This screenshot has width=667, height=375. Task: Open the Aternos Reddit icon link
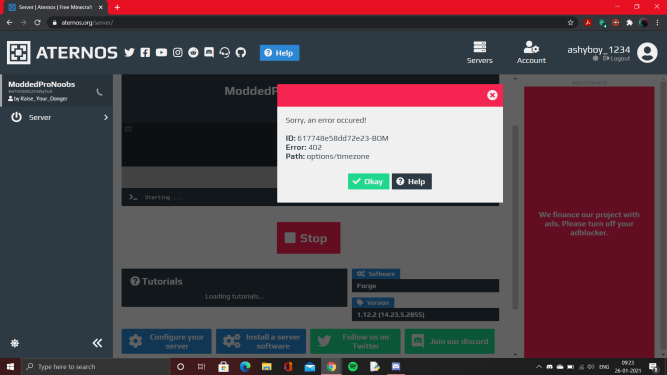[193, 52]
